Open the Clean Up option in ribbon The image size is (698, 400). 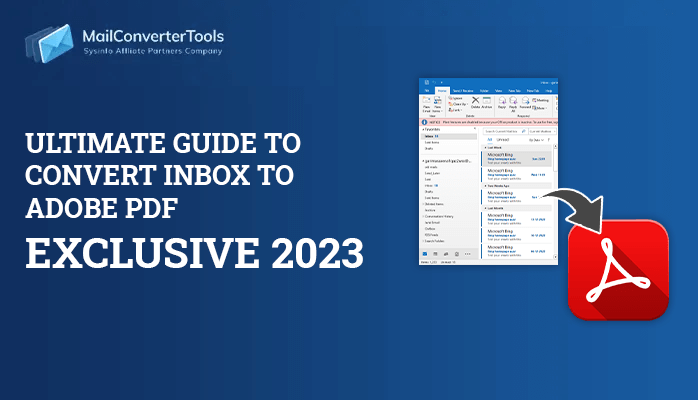pyautogui.click(x=458, y=104)
